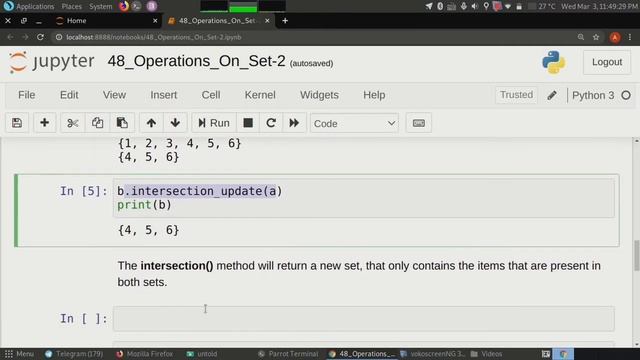Switch to Mozilla Firefox in the taskbar
The width and height of the screenshot is (640, 360).
click(x=144, y=354)
